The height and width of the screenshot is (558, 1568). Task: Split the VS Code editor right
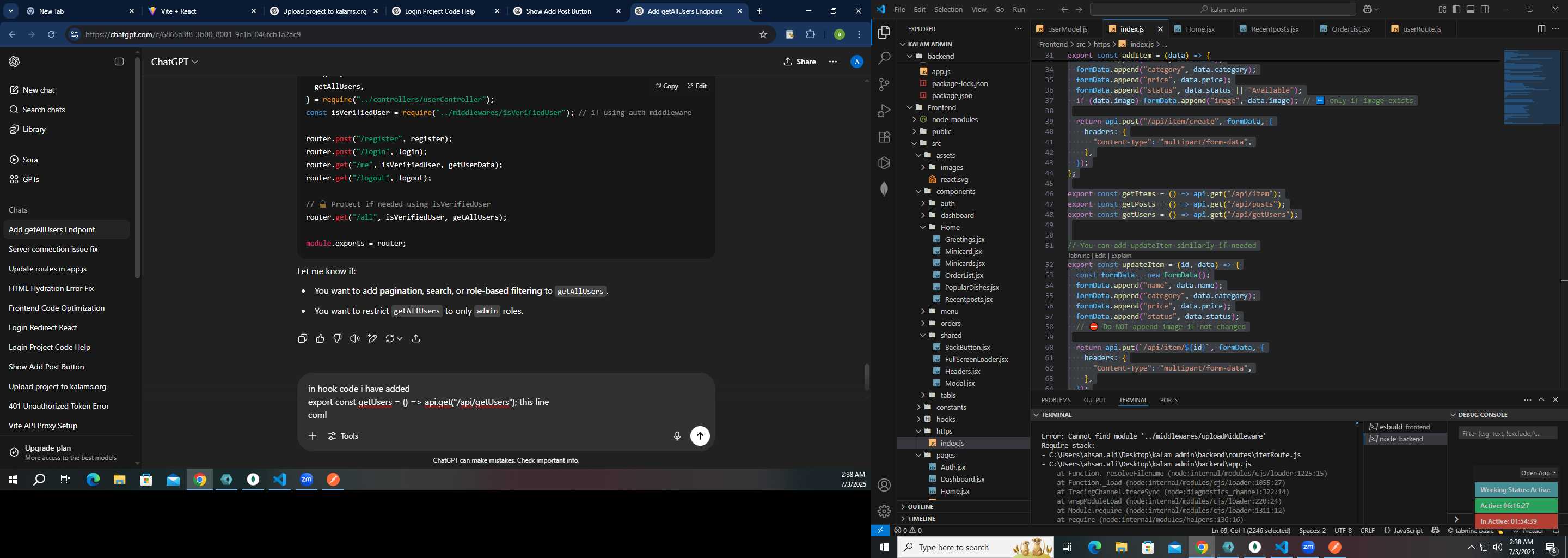click(x=1541, y=29)
